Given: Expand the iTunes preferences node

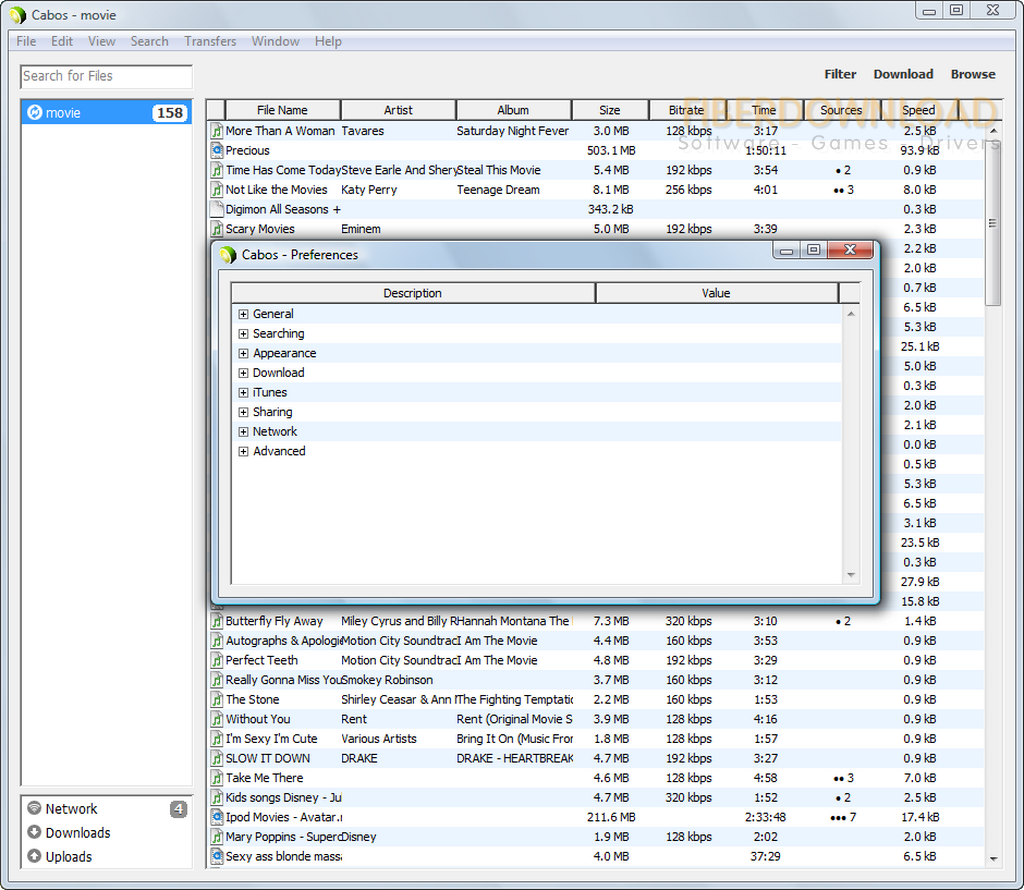Looking at the screenshot, I should 243,393.
